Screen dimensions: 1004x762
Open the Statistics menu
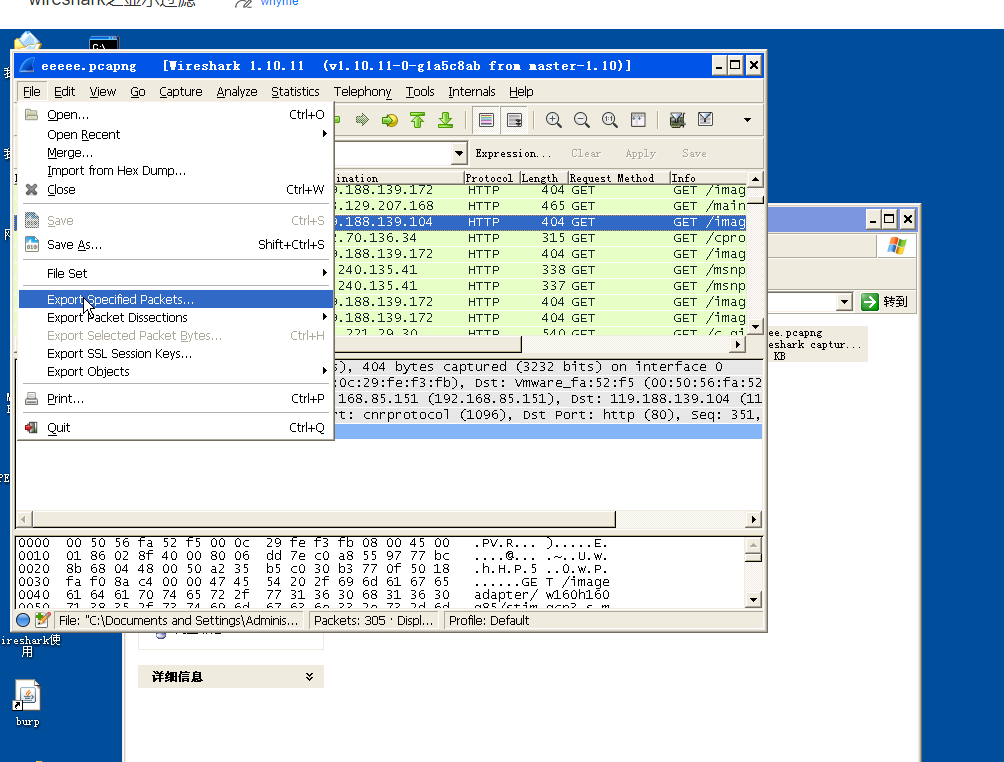pyautogui.click(x=295, y=92)
